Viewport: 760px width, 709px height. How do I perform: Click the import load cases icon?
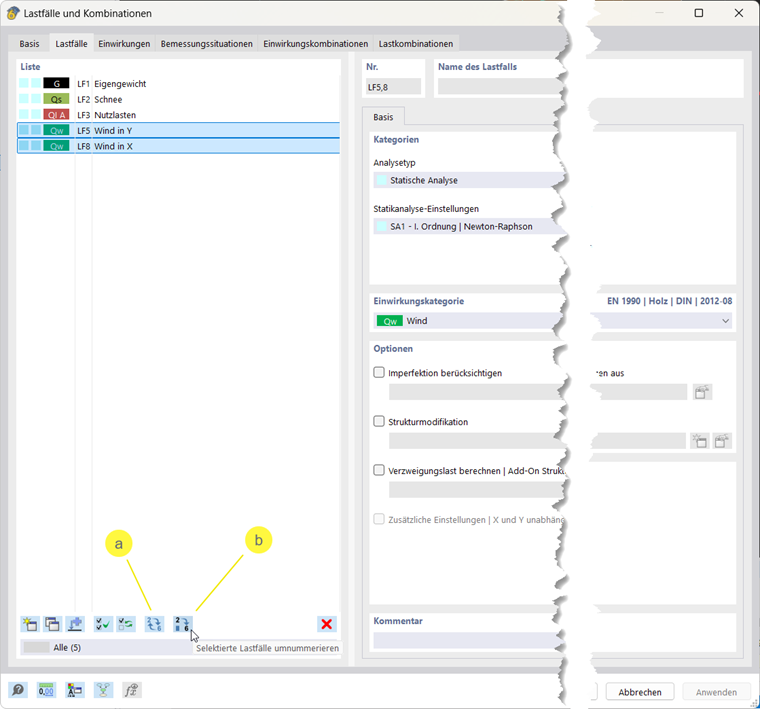(75, 624)
